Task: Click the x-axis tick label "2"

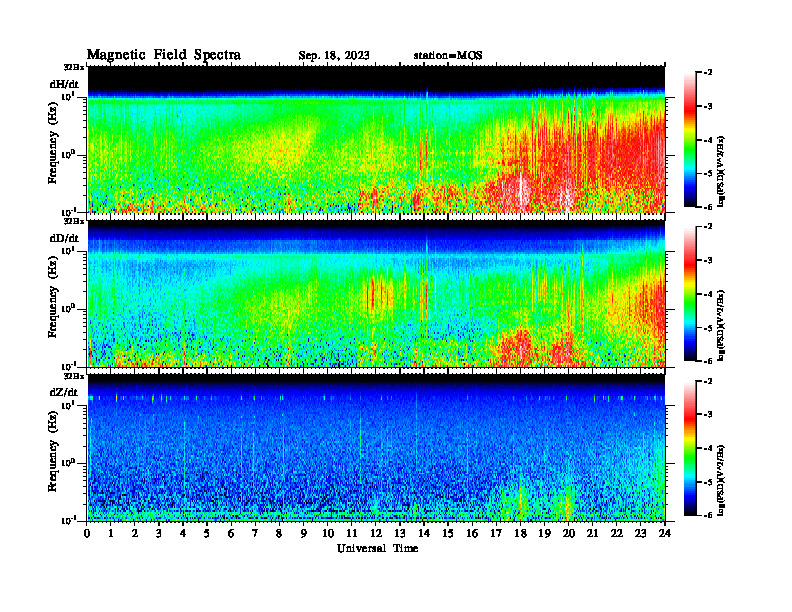Action: 135,533
